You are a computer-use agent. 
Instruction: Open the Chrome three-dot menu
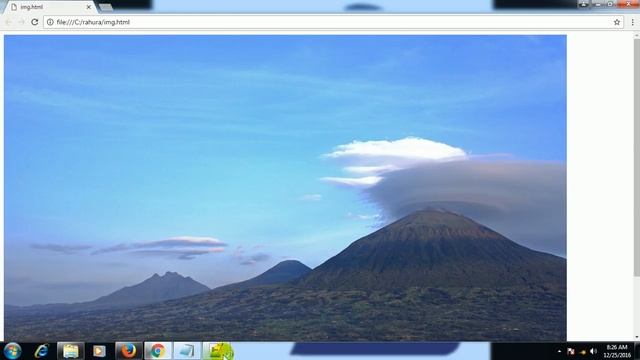click(x=633, y=22)
